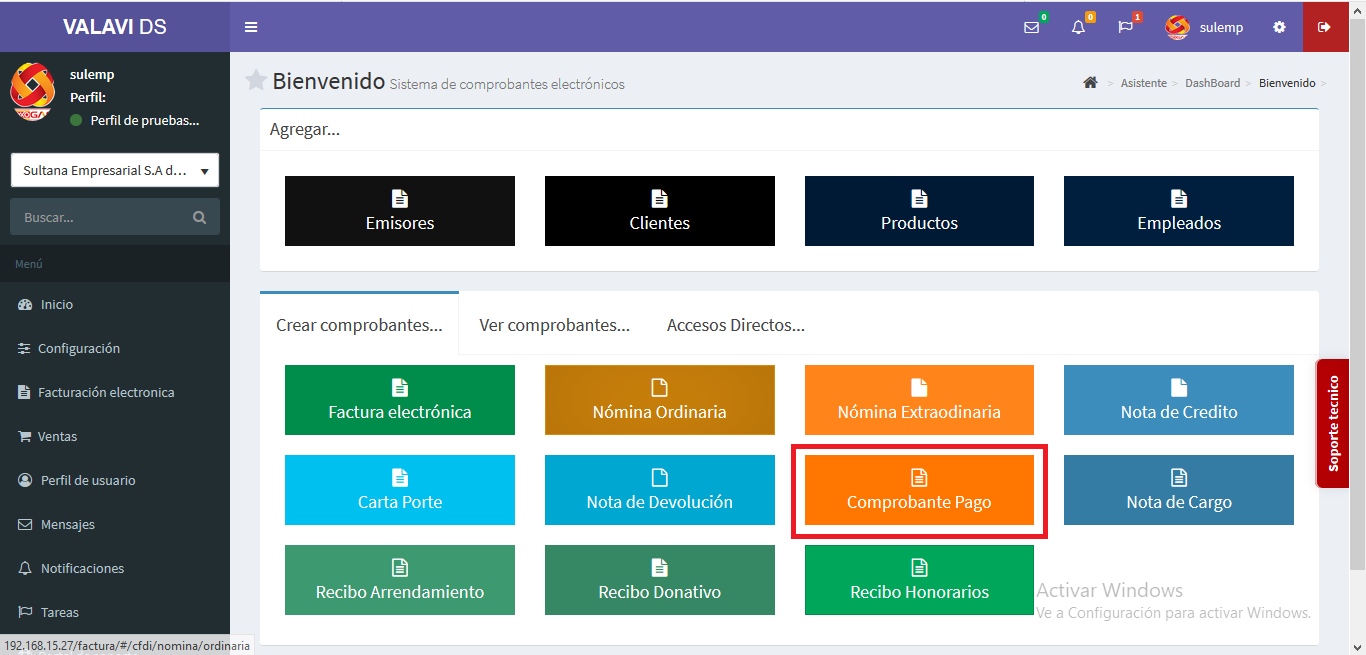Click the home icon in breadcrumb
1366x655 pixels.
1090,83
